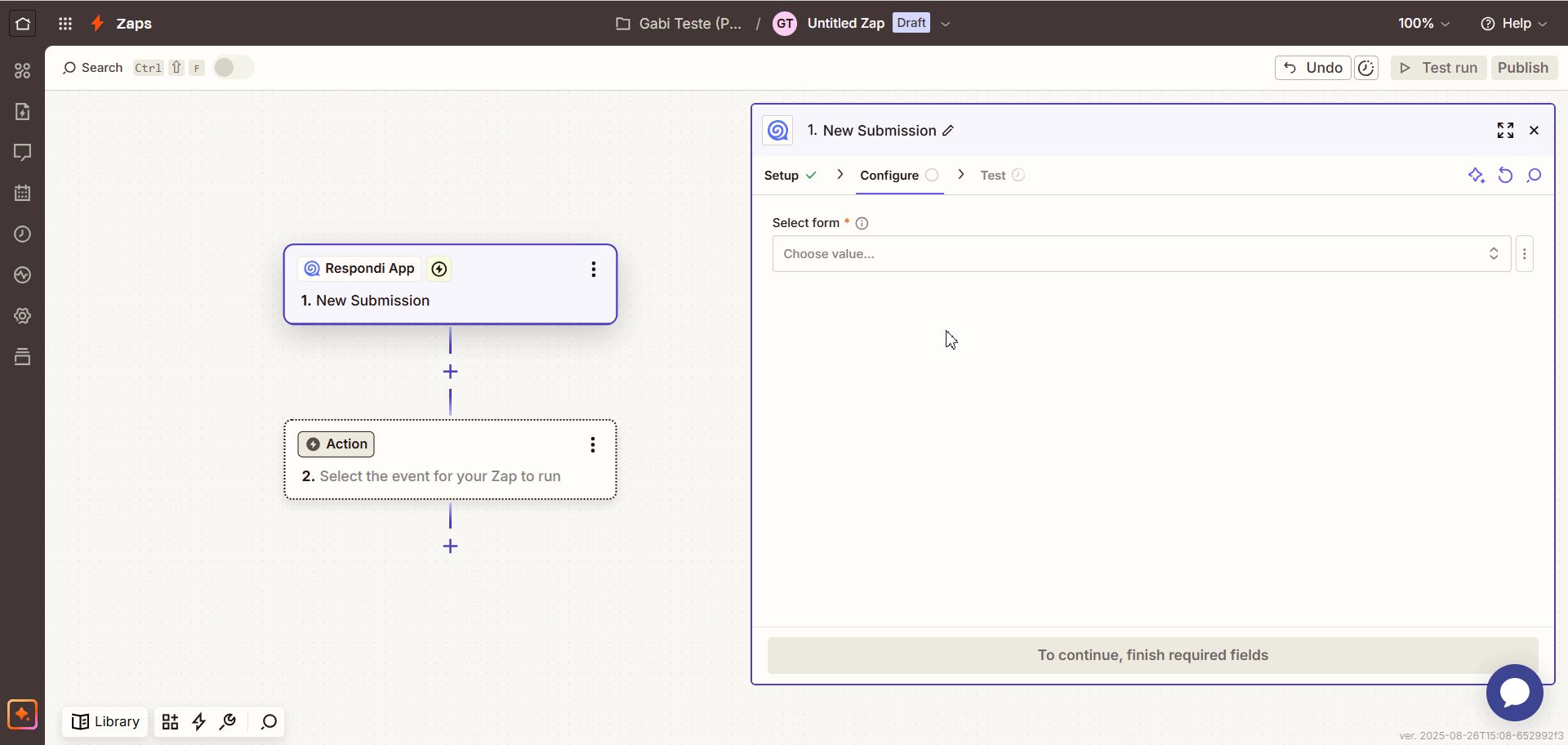Open the 100% zoom dropdown
Screen dimensions: 1568x745
[1423, 24]
